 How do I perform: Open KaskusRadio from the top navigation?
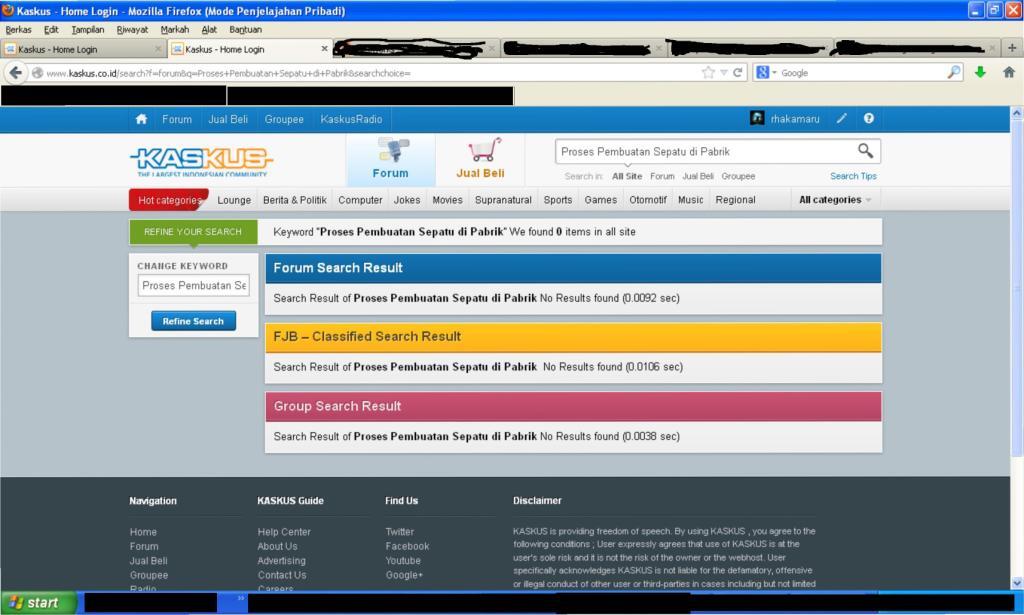point(351,119)
